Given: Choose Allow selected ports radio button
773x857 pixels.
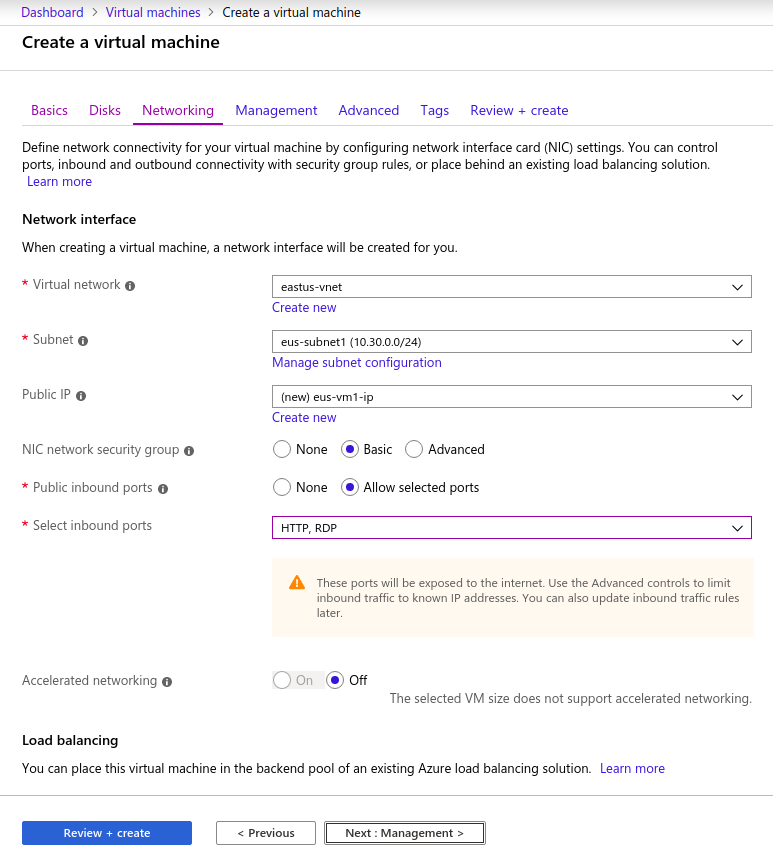Looking at the screenshot, I should point(349,488).
